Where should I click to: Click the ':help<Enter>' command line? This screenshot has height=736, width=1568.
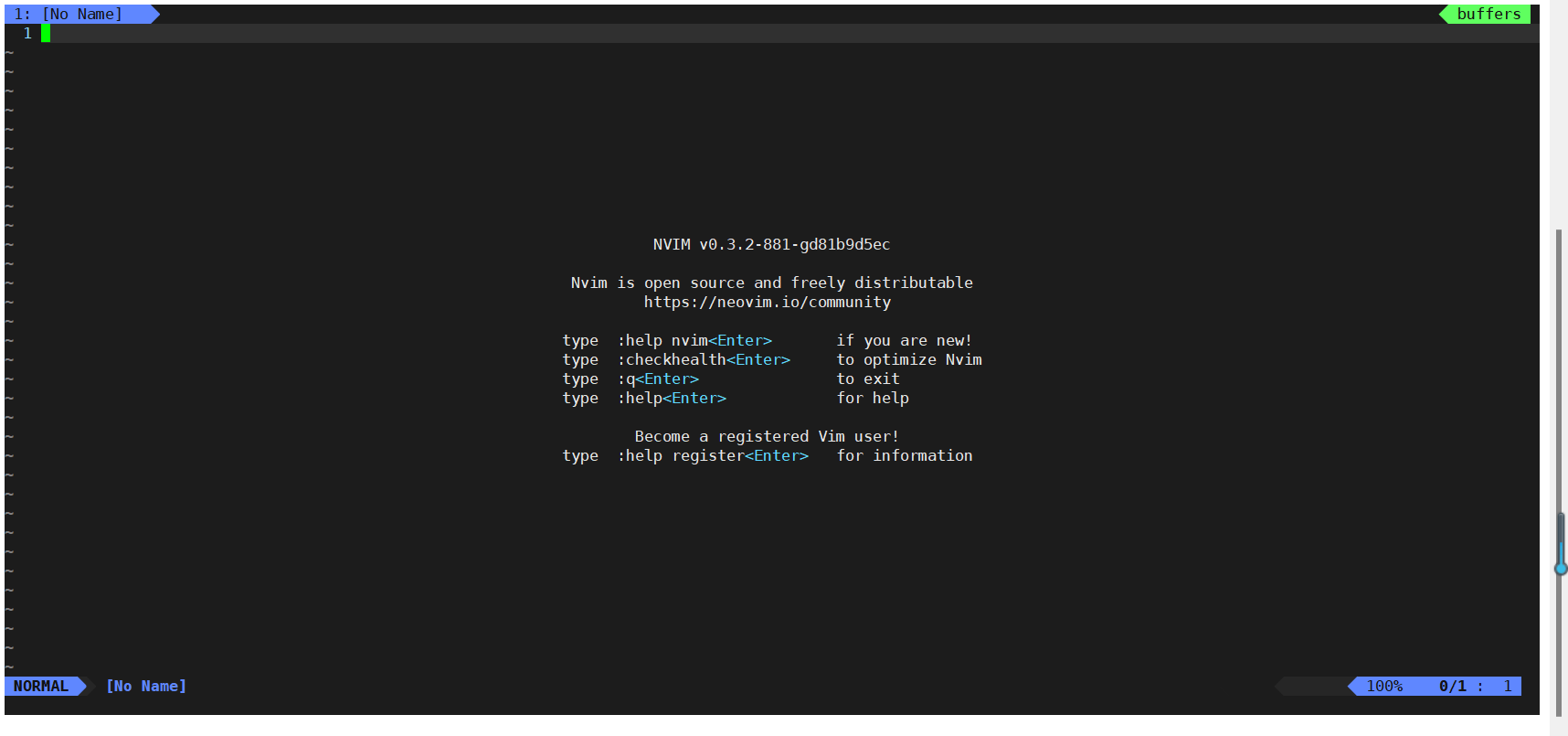tap(672, 398)
